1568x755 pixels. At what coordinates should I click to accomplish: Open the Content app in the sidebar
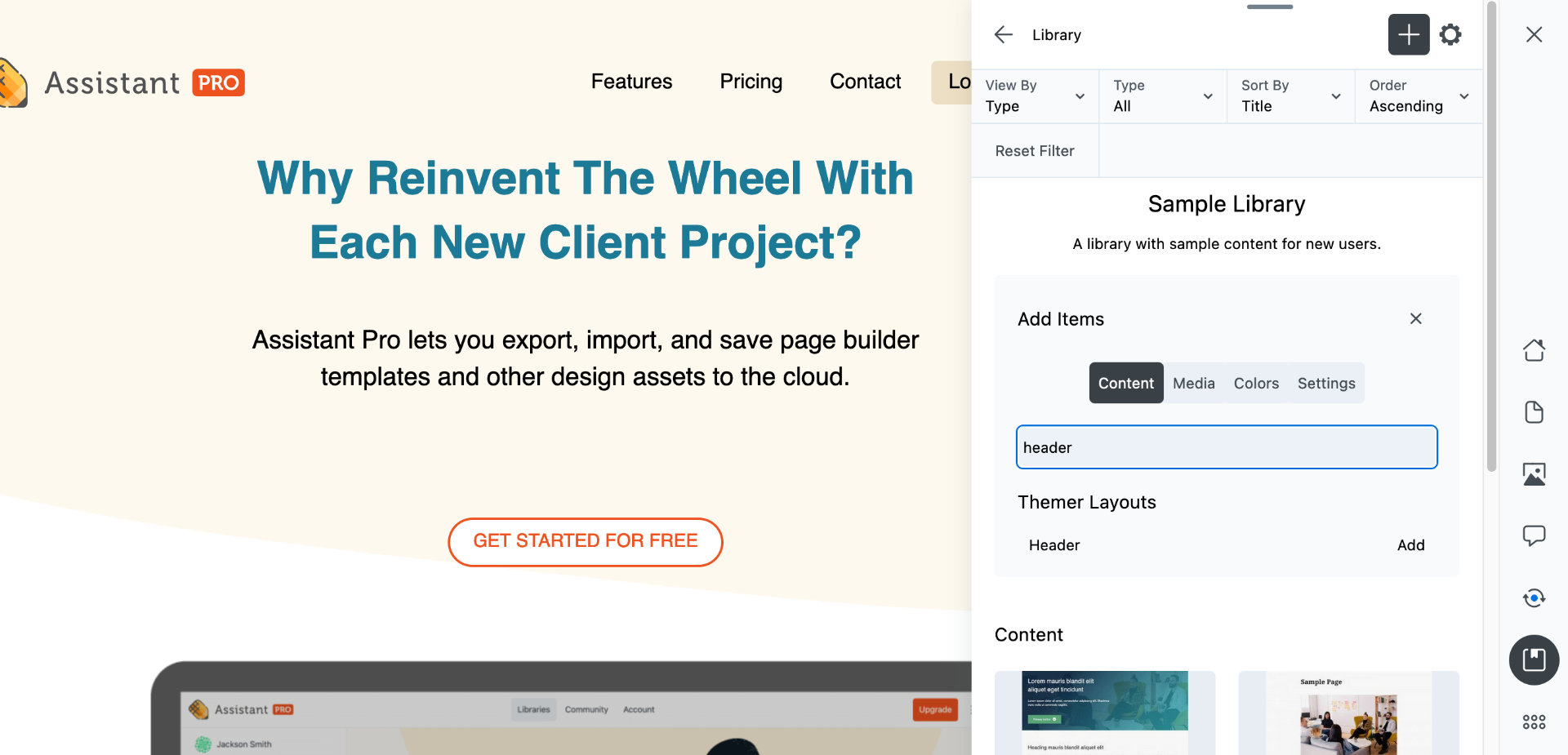coord(1535,412)
